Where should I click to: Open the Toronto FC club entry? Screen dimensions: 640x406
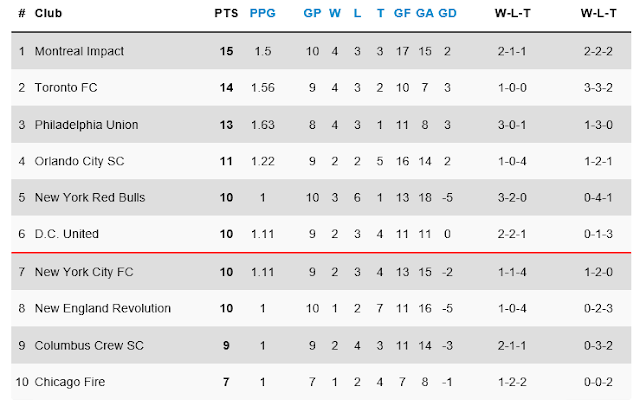321,87
